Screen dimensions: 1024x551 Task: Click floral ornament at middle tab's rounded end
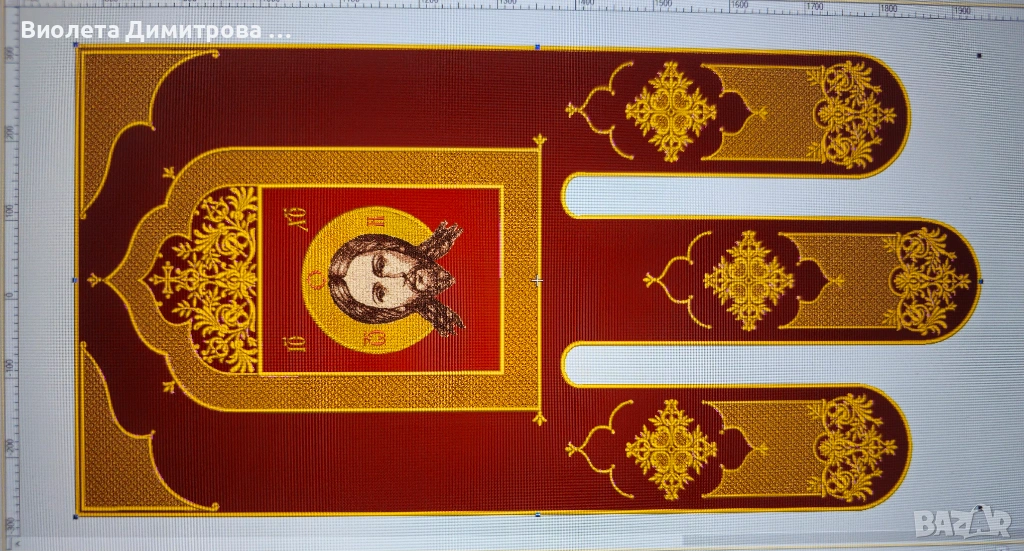coord(925,281)
